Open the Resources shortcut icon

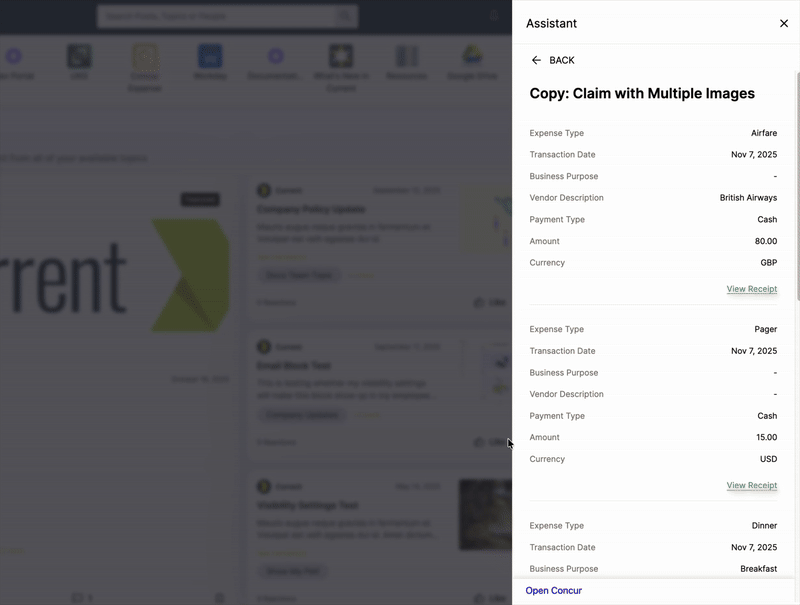tap(407, 57)
